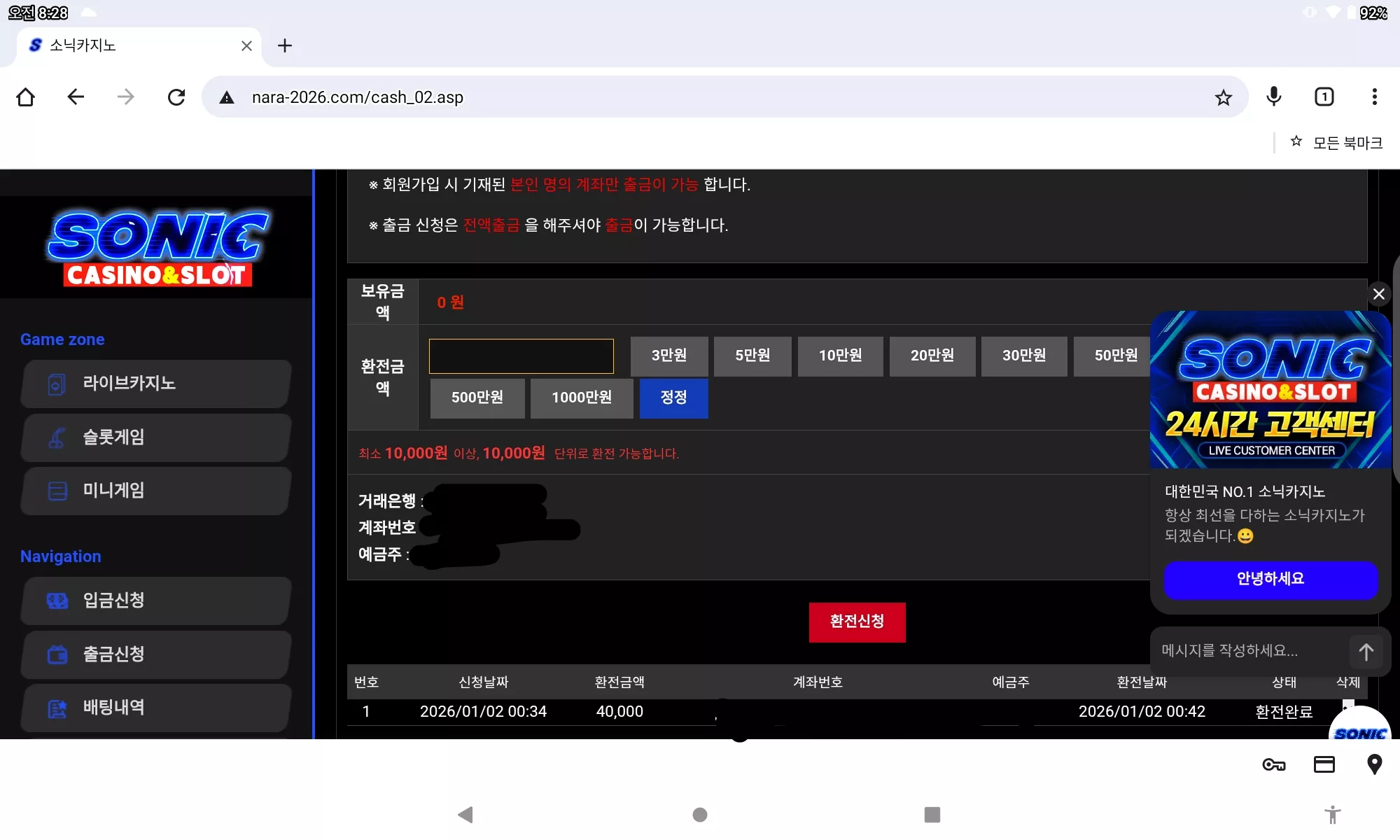Add 5만원 to the exchange amount

point(752,356)
